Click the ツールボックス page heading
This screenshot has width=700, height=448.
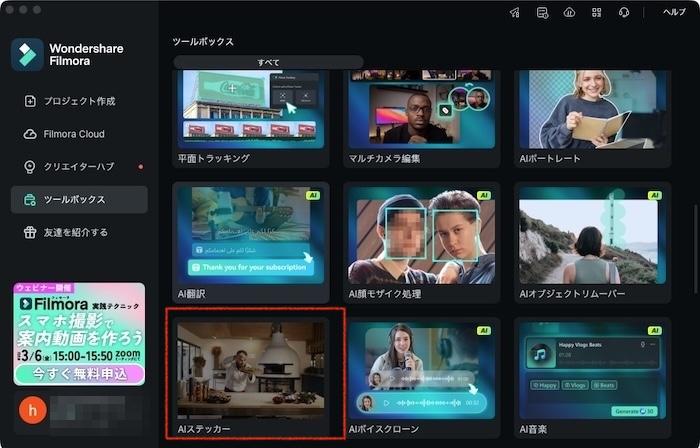[203, 41]
